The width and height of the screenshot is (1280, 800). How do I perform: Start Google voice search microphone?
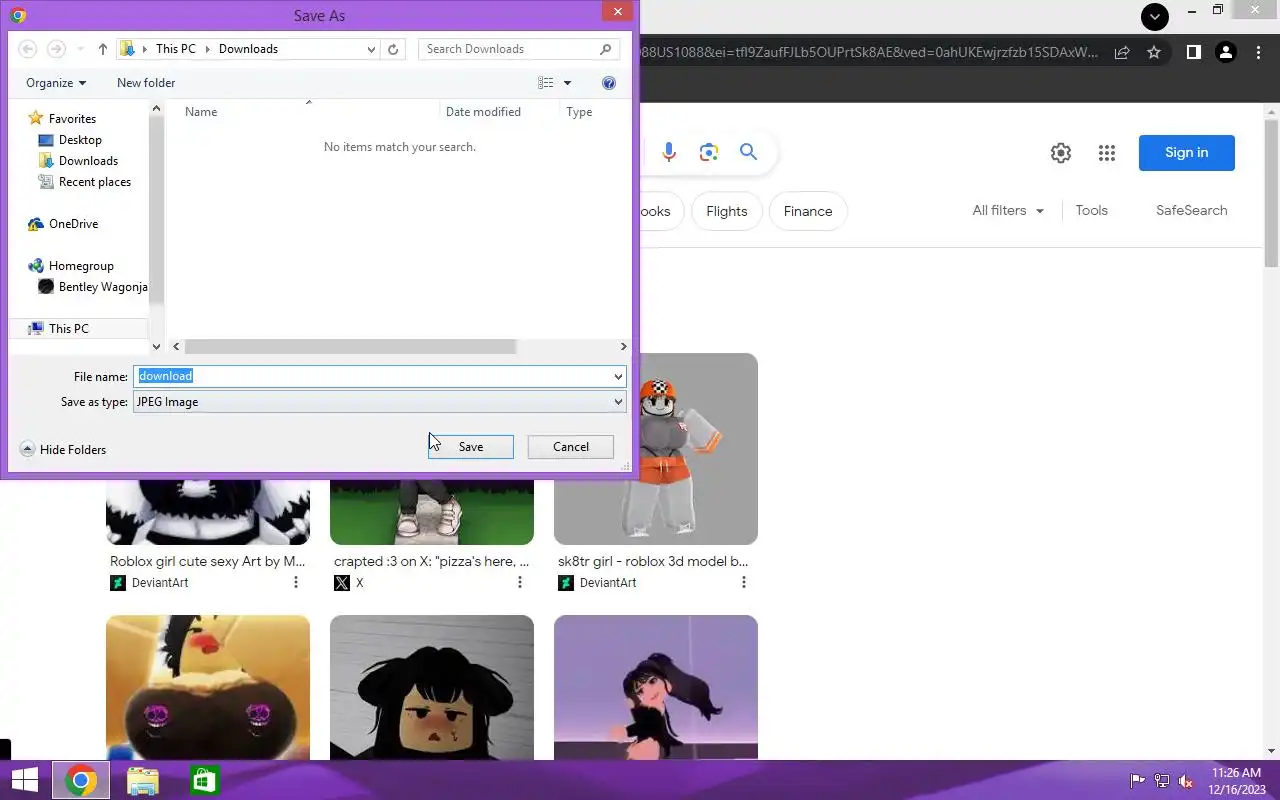pyautogui.click(x=669, y=152)
